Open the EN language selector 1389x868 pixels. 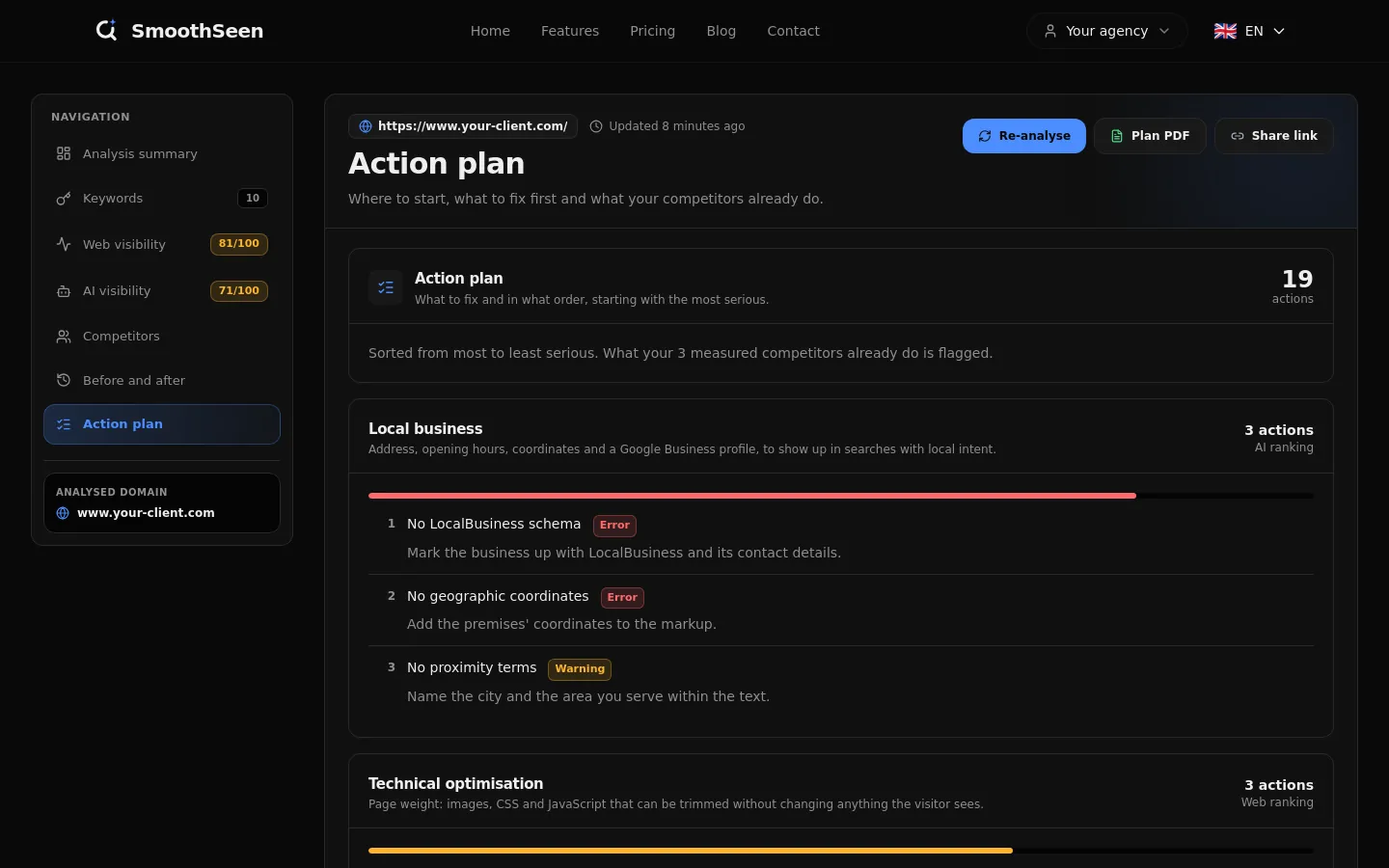[1250, 31]
